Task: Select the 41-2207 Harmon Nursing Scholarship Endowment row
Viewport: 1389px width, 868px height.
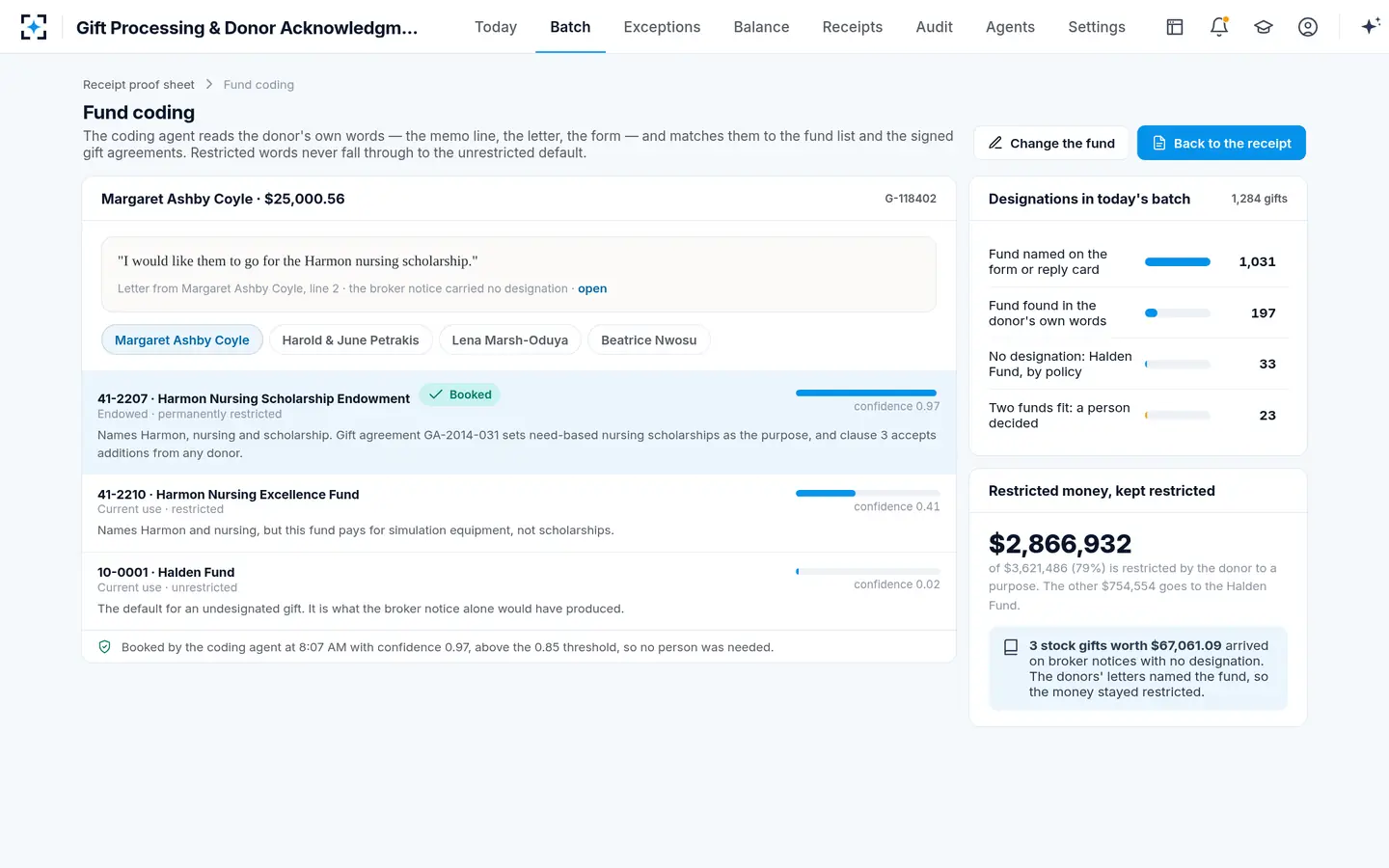Action: pos(519,422)
